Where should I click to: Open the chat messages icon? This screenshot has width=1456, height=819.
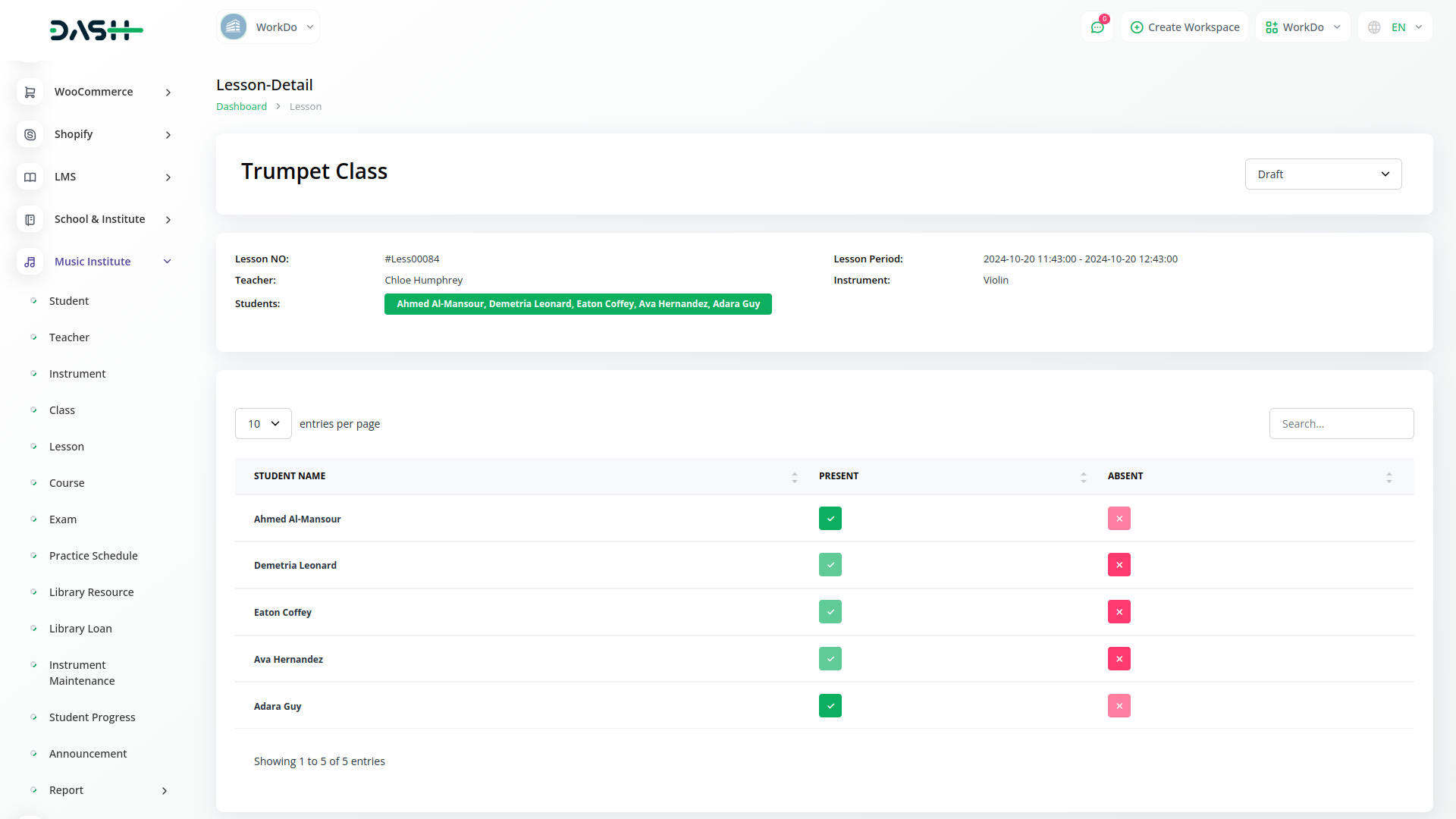(x=1097, y=27)
